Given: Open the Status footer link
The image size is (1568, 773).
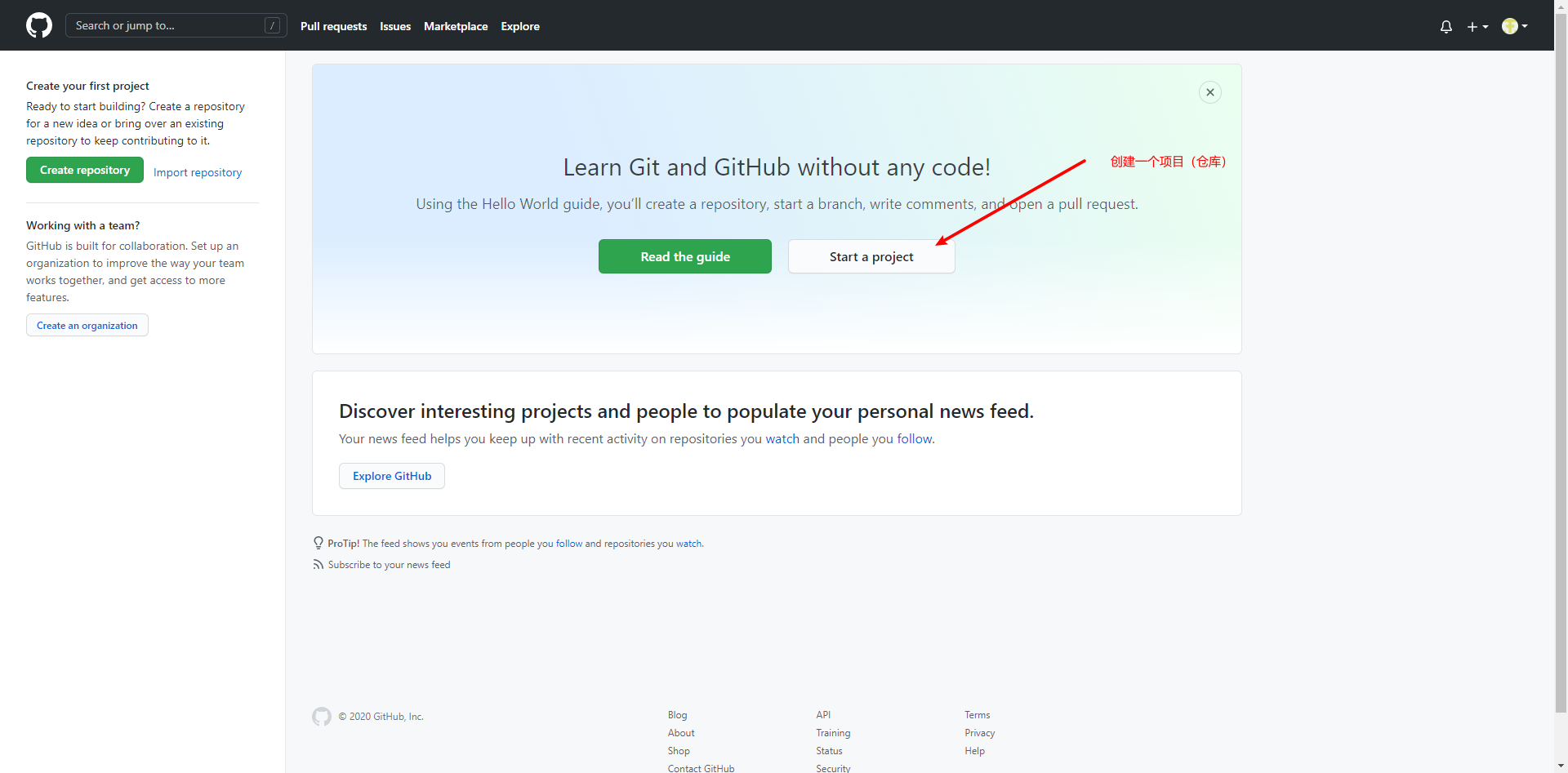Looking at the screenshot, I should (829, 751).
